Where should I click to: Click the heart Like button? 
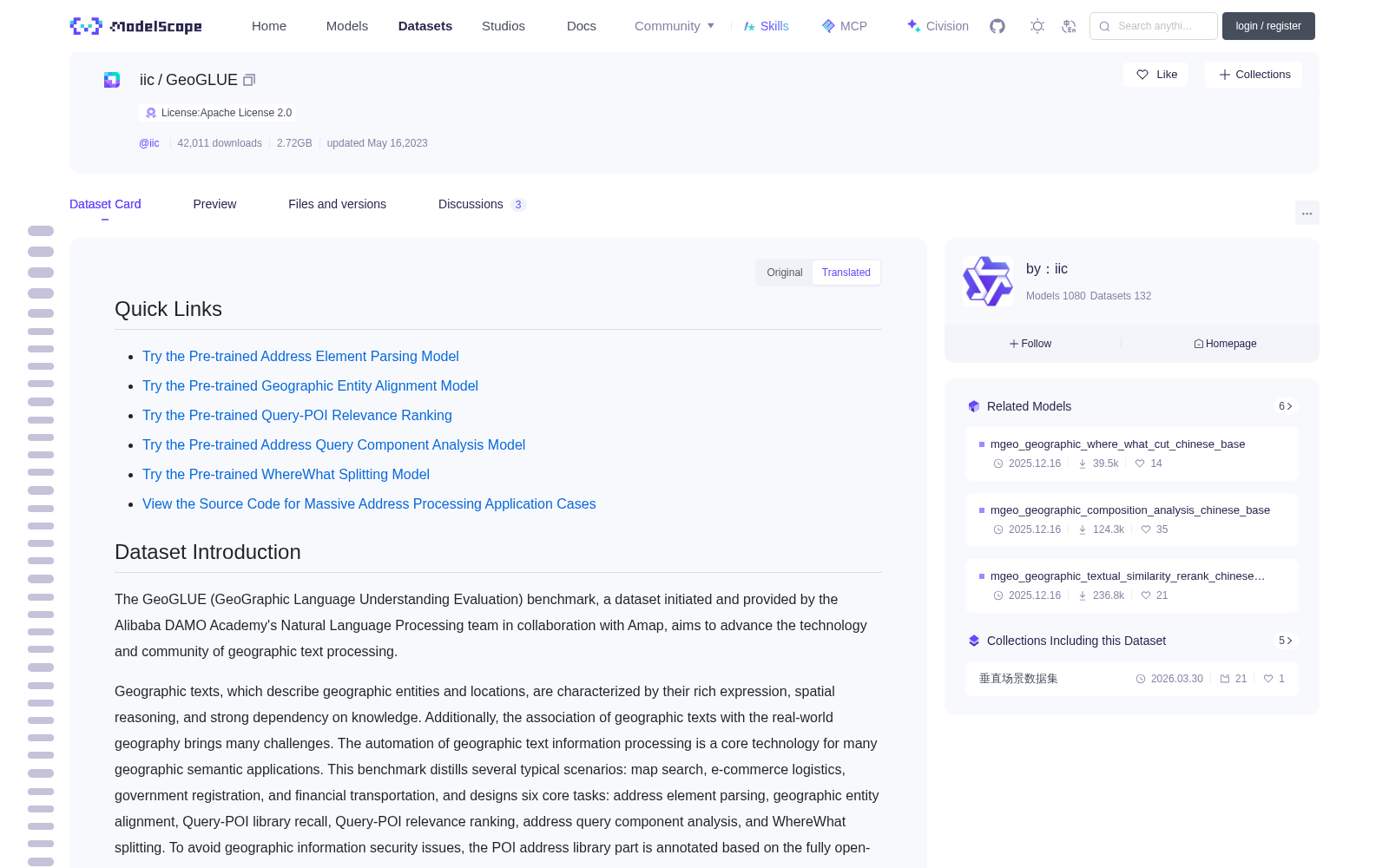(1156, 75)
